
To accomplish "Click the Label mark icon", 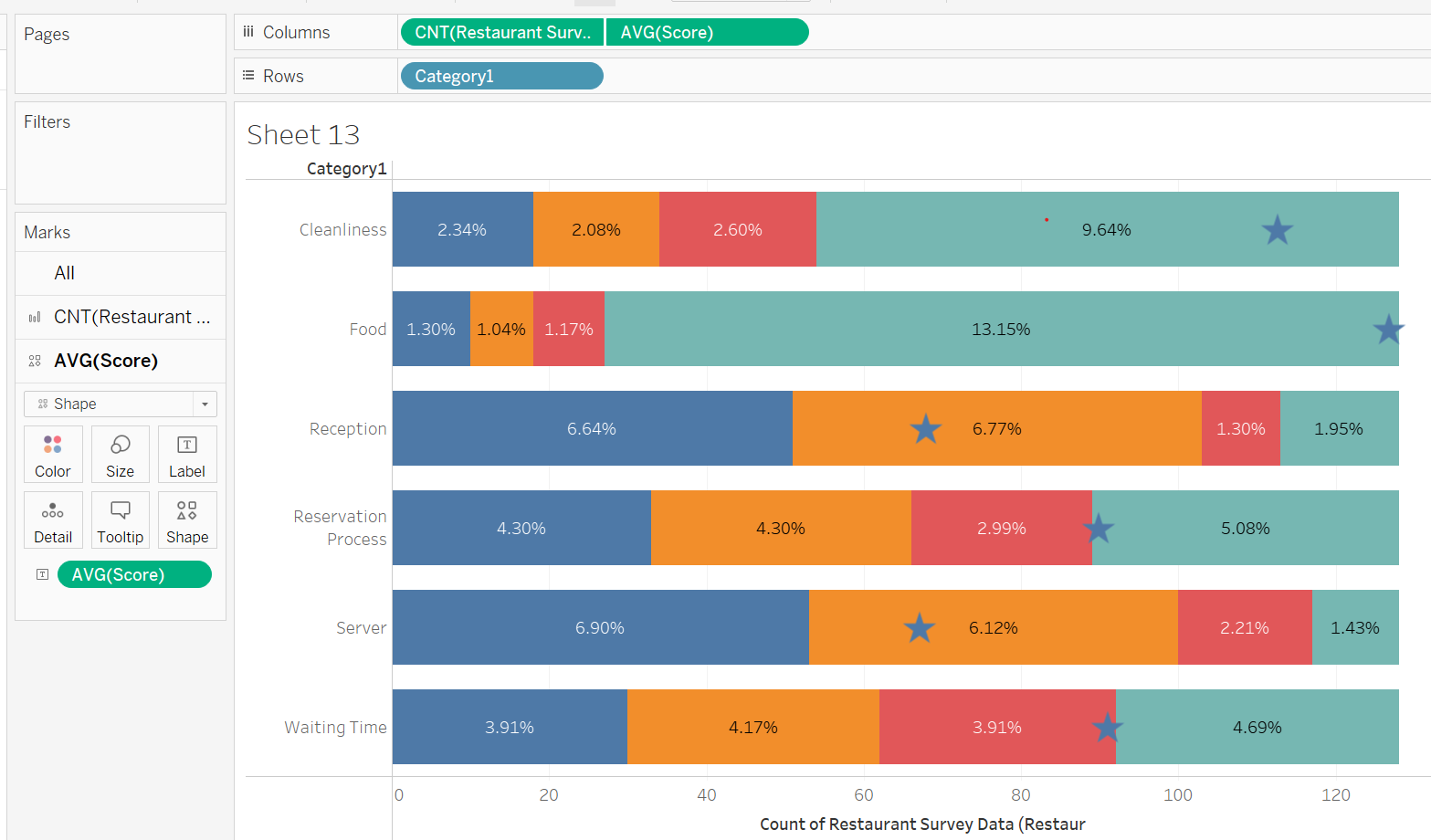I will (186, 454).
